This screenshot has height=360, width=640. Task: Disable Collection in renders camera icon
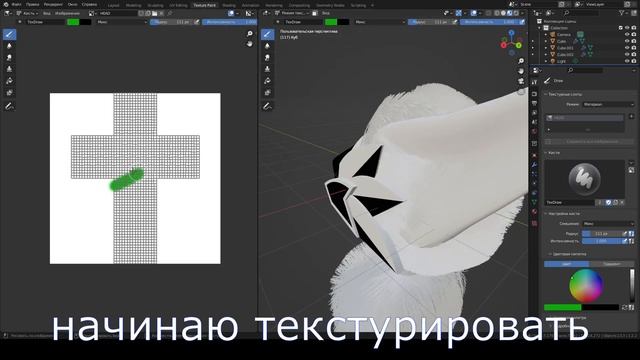[634, 28]
